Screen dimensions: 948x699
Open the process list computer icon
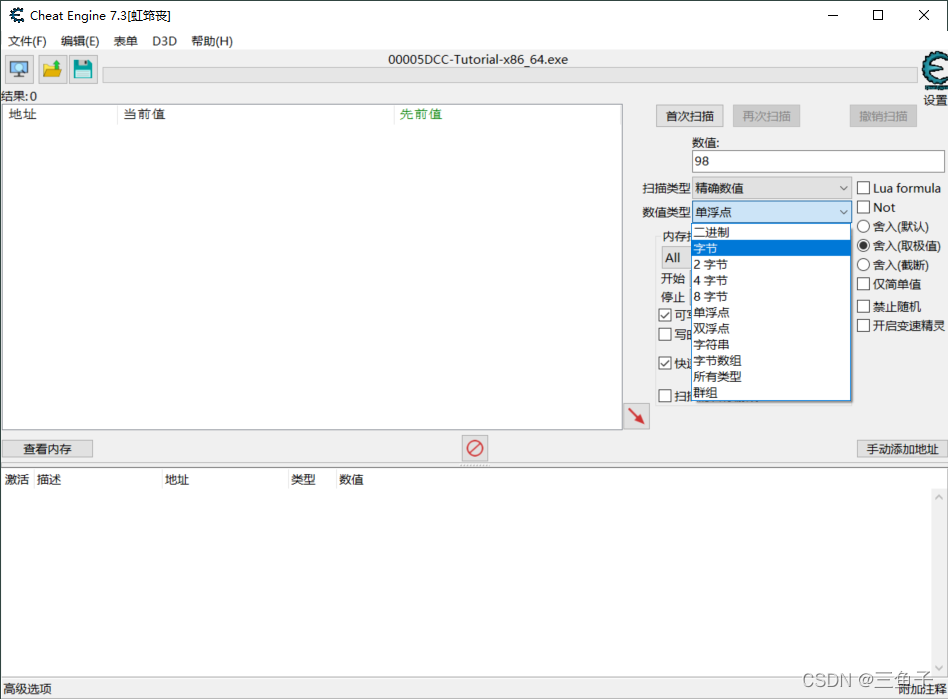[19, 70]
